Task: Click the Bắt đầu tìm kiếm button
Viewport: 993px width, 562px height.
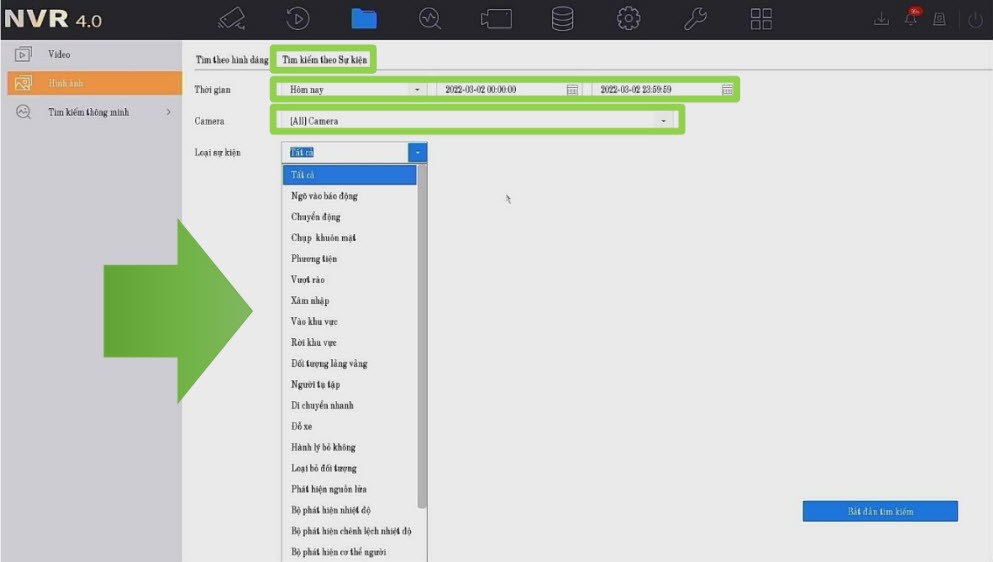Action: click(x=880, y=511)
